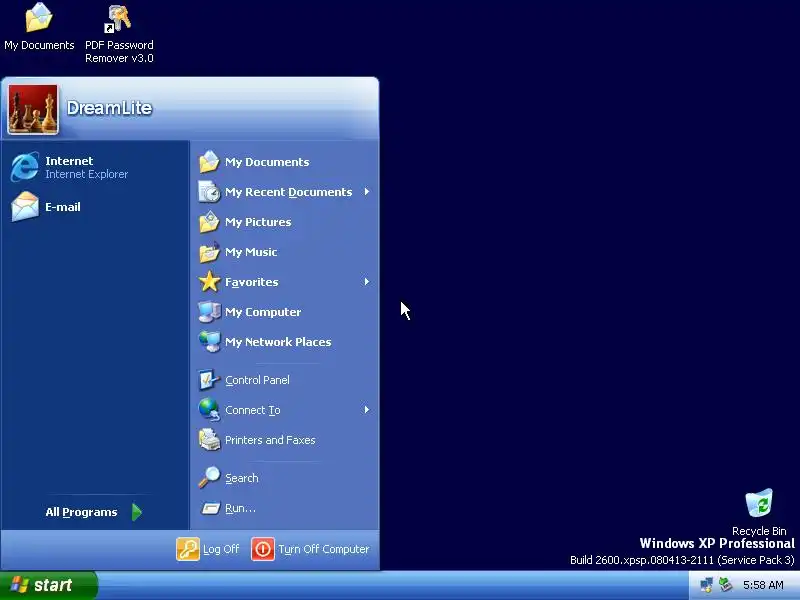Click the My Recent Documents icon

click(x=209, y=192)
